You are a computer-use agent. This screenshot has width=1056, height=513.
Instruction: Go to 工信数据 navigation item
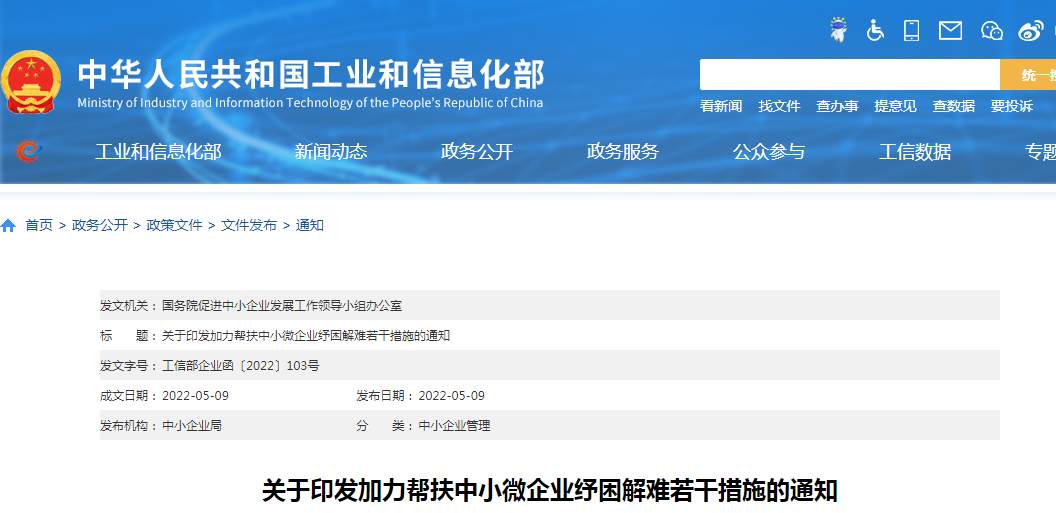coord(914,152)
